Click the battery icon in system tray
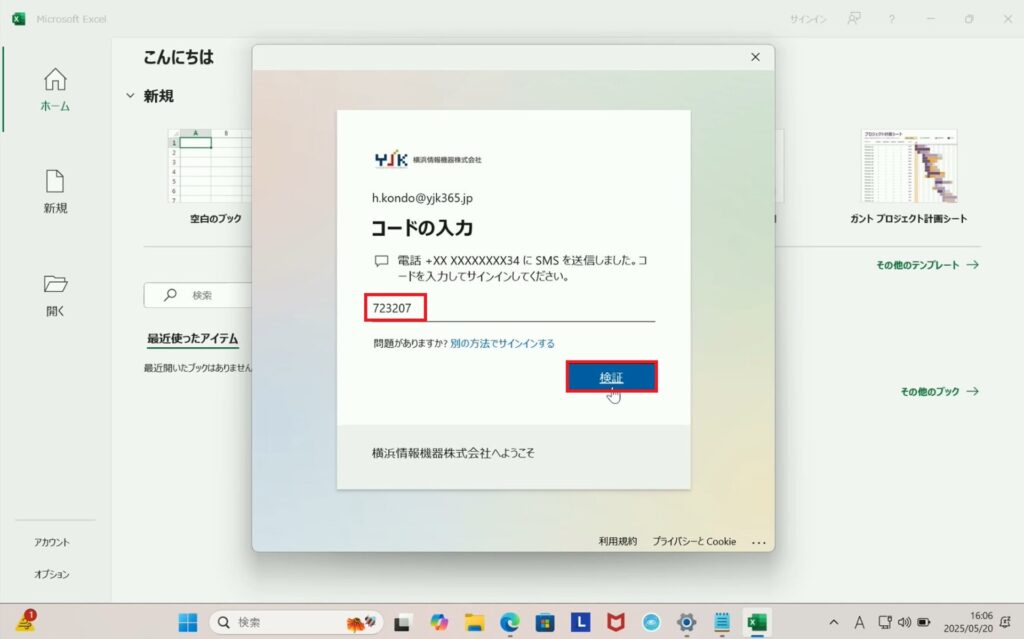This screenshot has width=1024, height=639. (x=924, y=623)
